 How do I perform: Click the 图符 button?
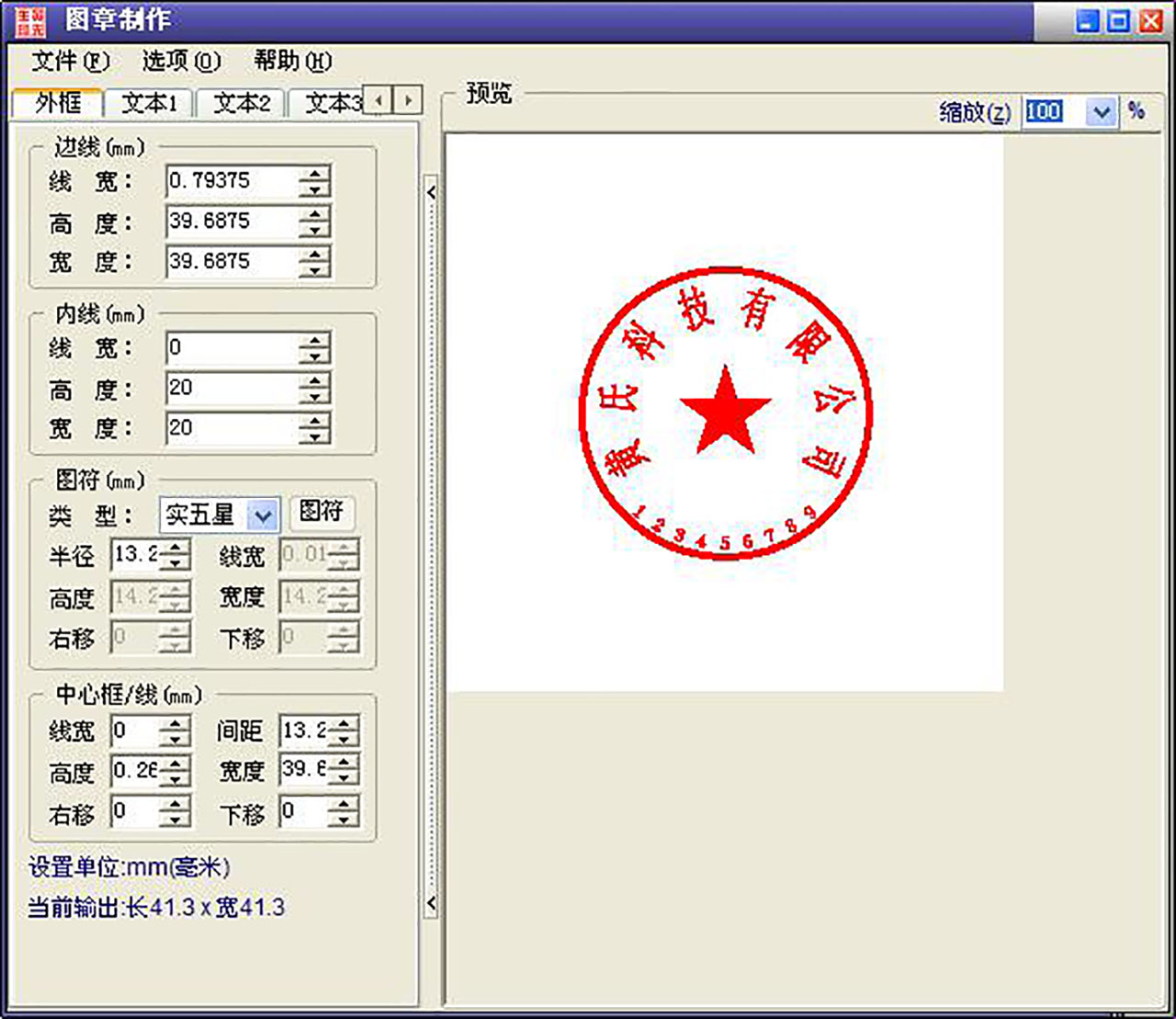point(322,512)
